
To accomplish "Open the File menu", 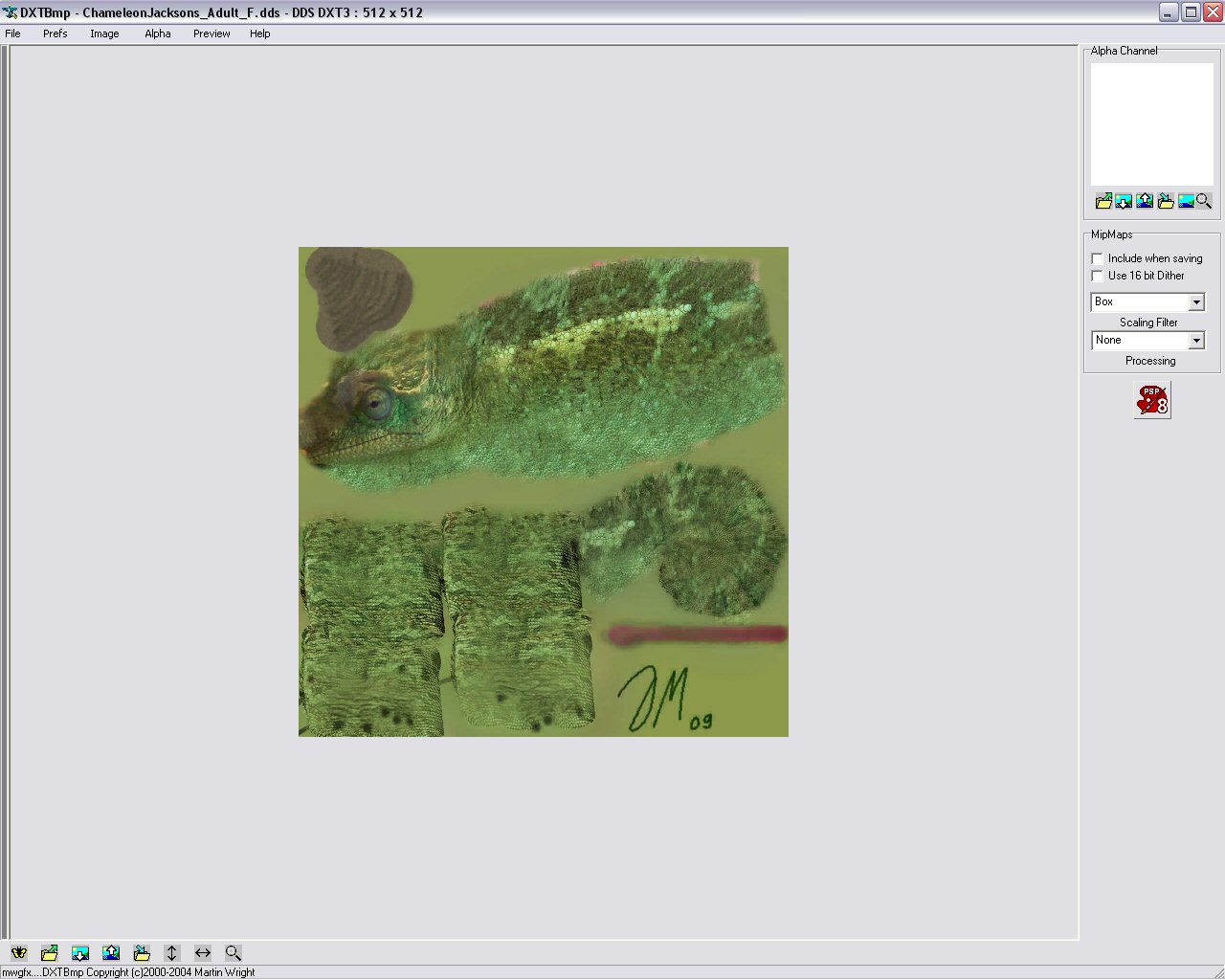I will [x=13, y=33].
